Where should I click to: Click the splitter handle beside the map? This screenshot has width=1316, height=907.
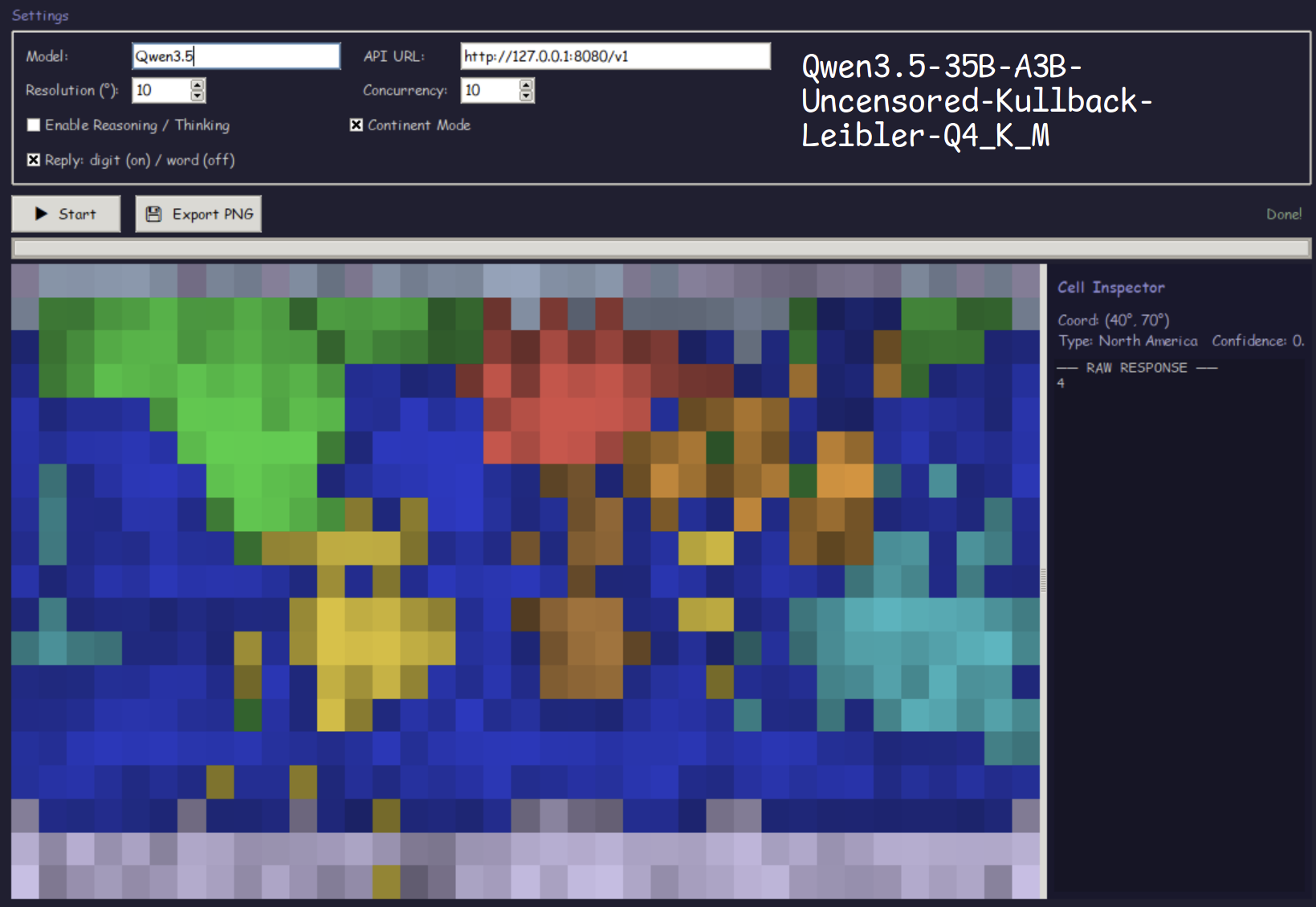1044,581
